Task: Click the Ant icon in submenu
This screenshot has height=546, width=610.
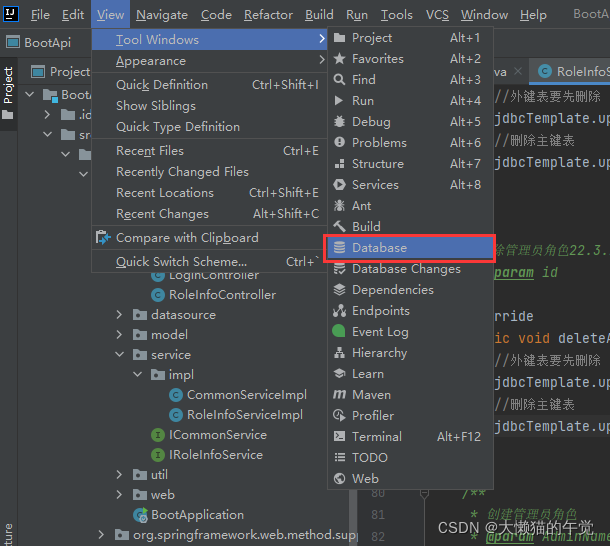Action: 339,205
